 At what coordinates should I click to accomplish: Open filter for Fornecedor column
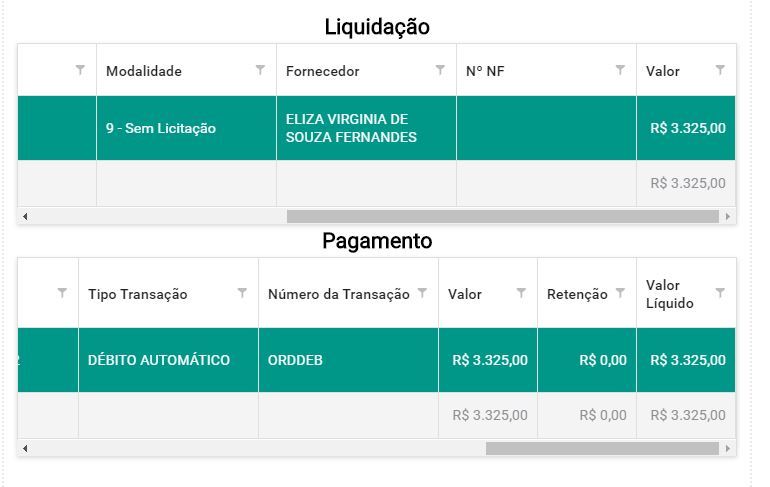pos(440,70)
